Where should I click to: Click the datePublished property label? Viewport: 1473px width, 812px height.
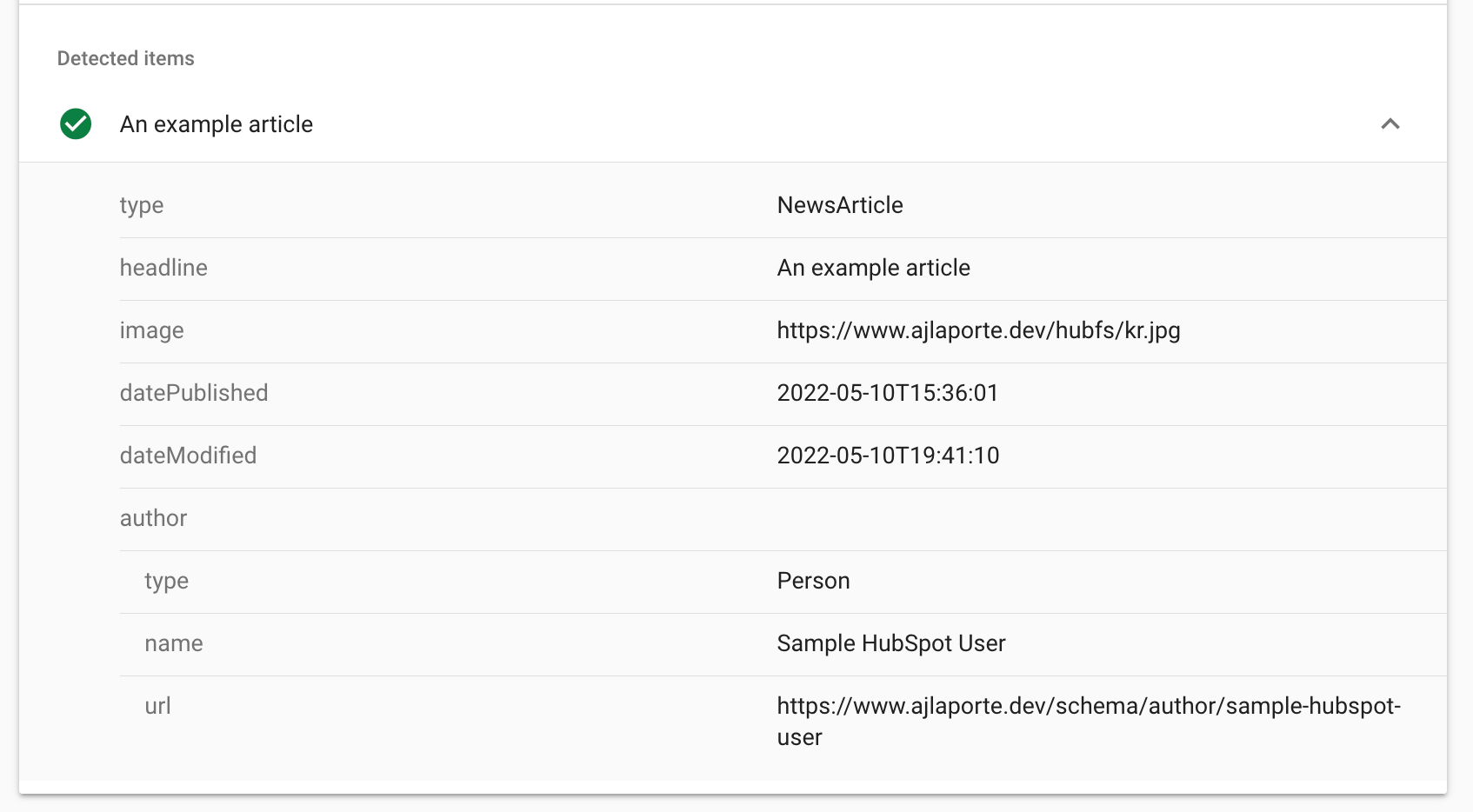pos(193,393)
